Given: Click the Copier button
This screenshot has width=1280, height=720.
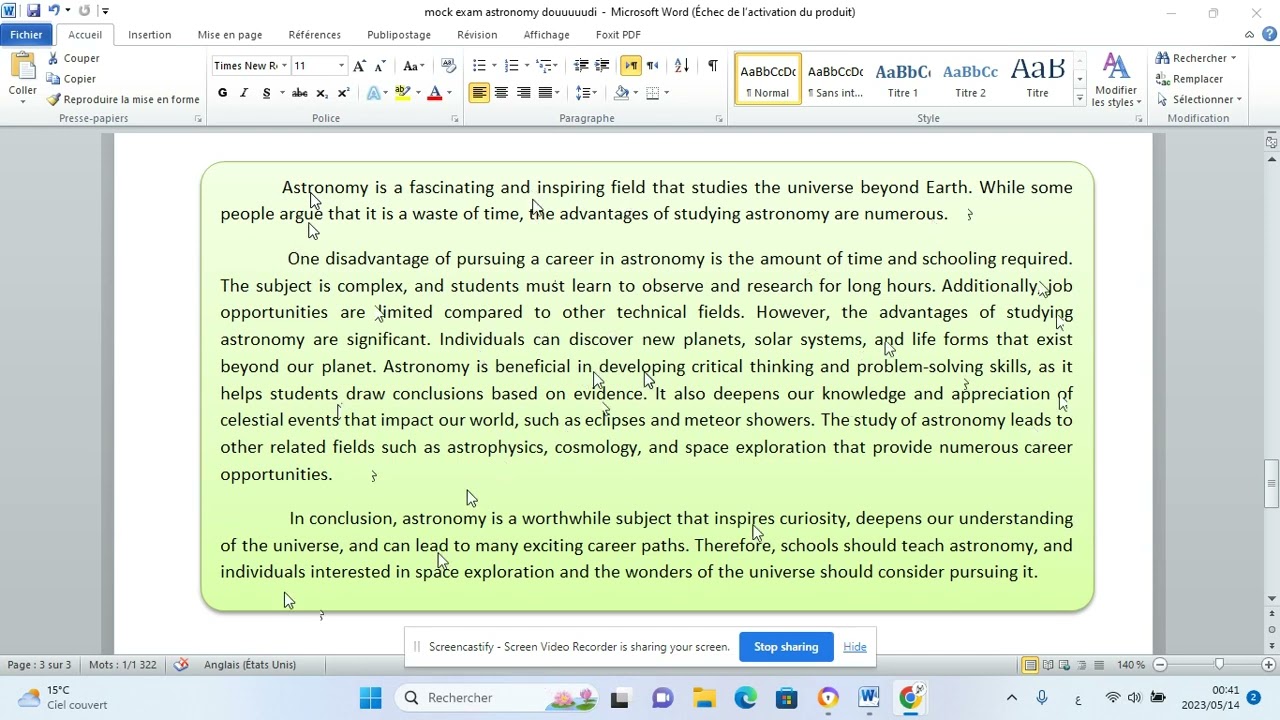Looking at the screenshot, I should tap(72, 79).
